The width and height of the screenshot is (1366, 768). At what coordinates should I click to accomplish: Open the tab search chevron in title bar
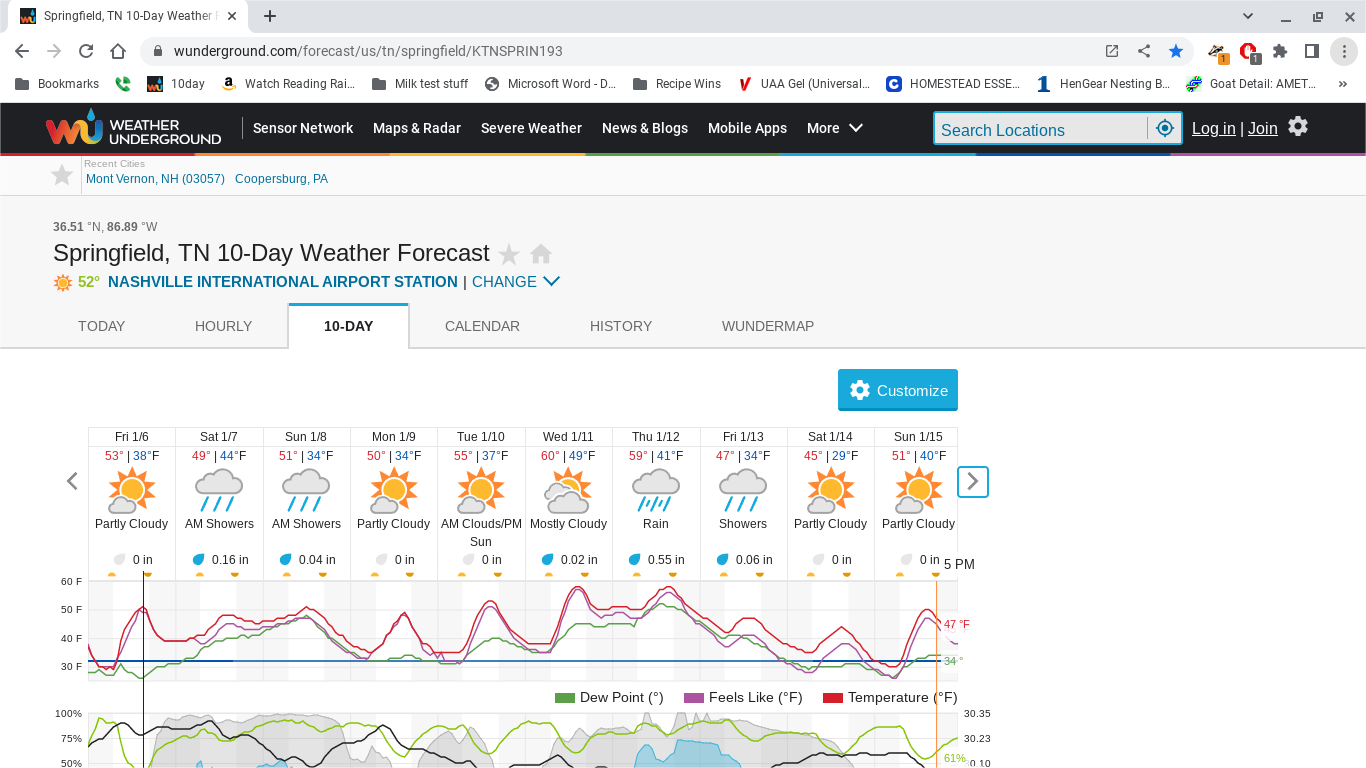pos(1248,16)
